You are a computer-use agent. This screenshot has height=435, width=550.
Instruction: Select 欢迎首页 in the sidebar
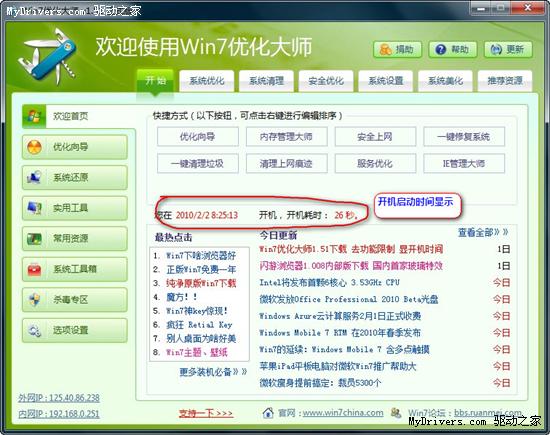pos(79,116)
